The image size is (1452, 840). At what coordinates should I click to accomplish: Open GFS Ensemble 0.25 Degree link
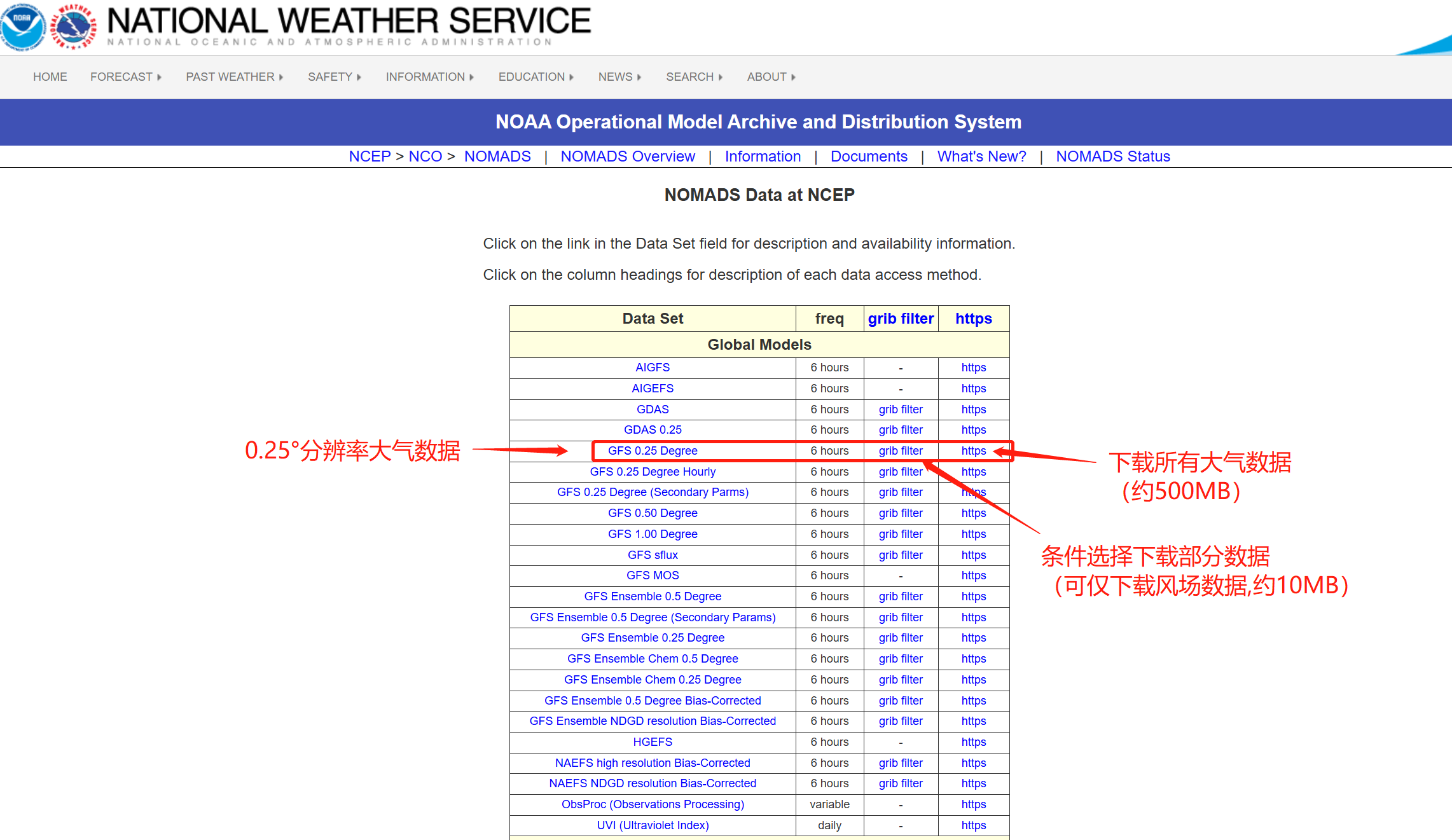click(x=653, y=638)
